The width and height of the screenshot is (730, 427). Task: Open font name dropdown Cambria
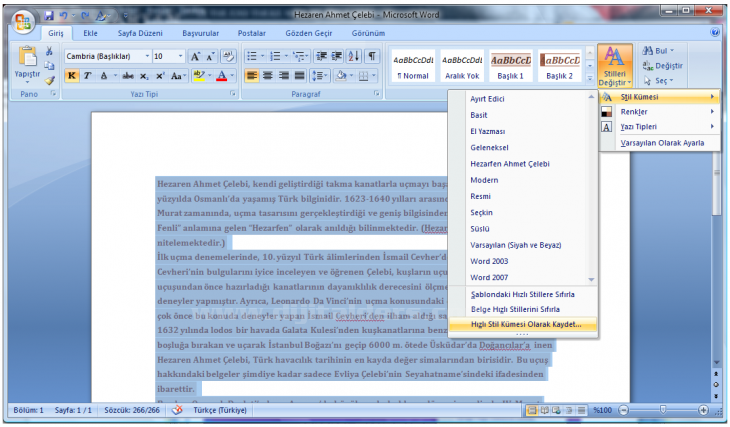click(x=147, y=56)
